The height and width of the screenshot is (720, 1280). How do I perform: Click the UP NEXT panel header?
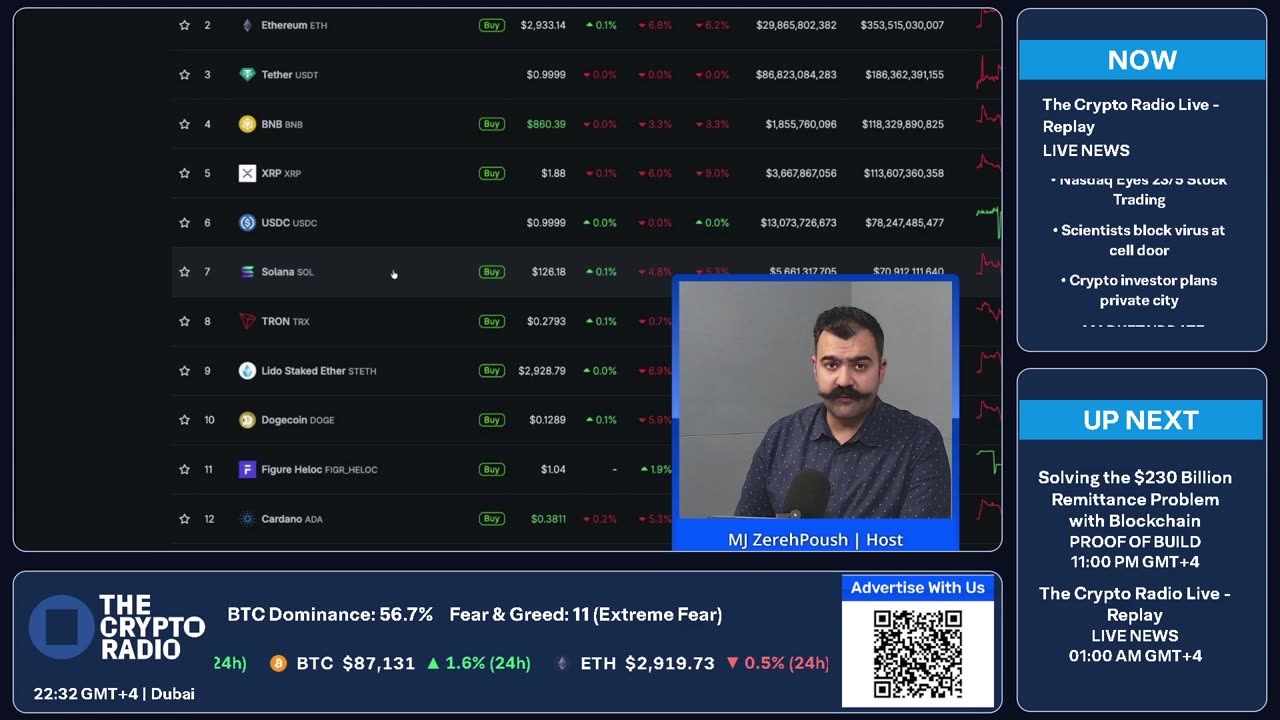tap(1141, 420)
